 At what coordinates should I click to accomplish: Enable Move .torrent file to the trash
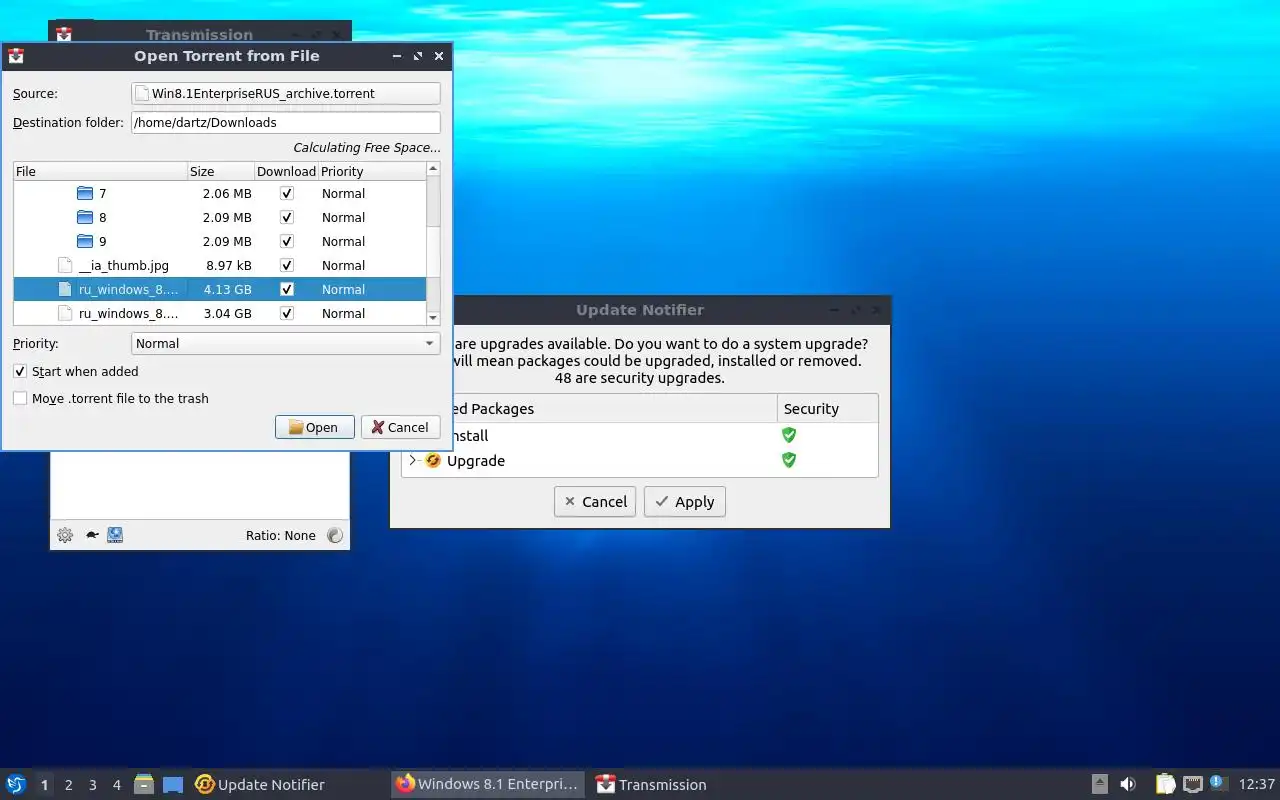pos(20,398)
